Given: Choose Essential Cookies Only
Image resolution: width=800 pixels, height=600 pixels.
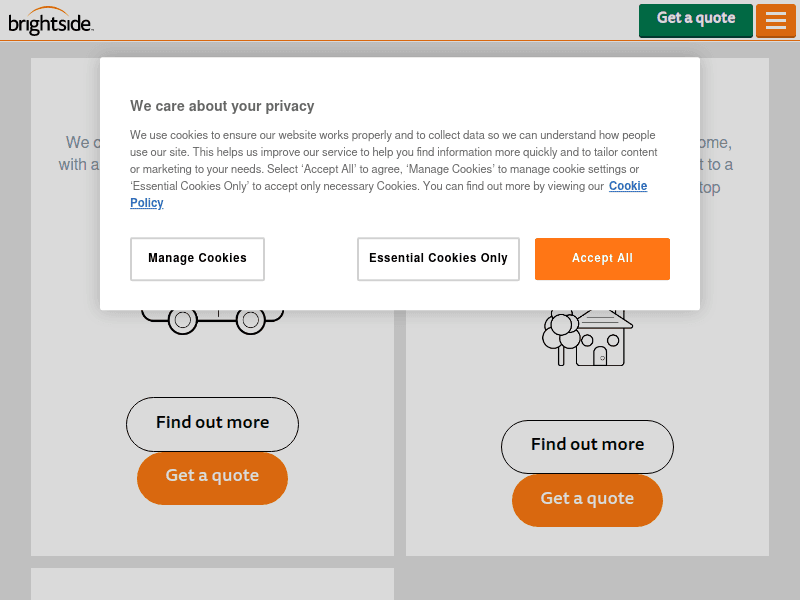Looking at the screenshot, I should 438,259.
